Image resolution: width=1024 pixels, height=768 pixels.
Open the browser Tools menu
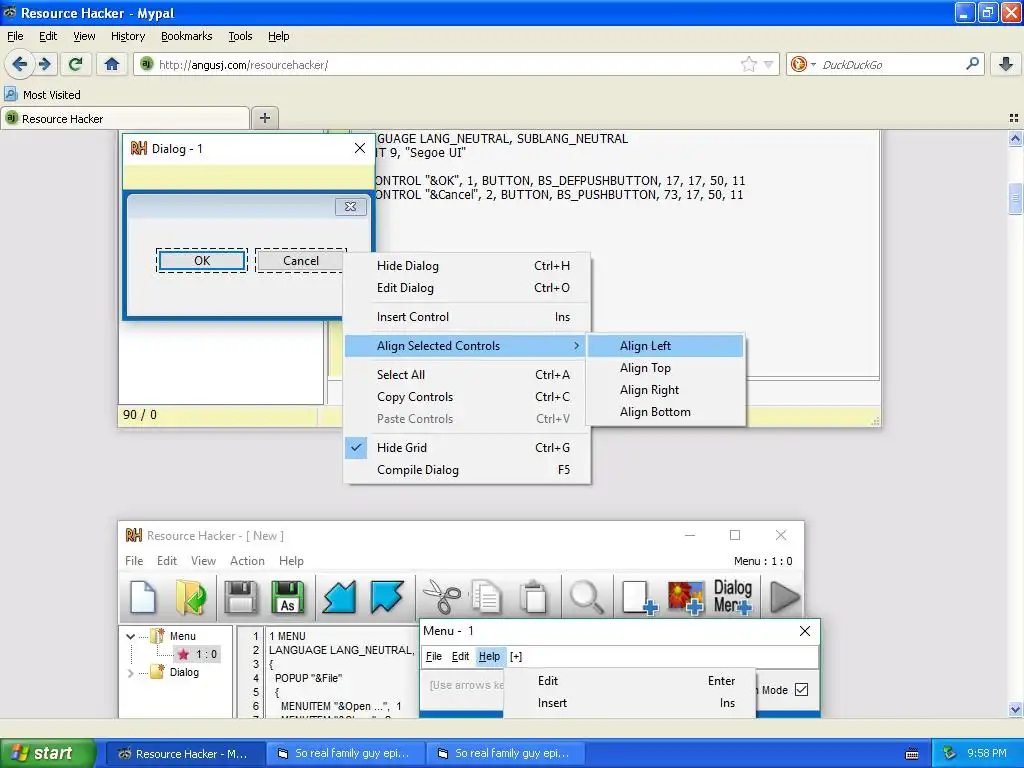point(240,36)
